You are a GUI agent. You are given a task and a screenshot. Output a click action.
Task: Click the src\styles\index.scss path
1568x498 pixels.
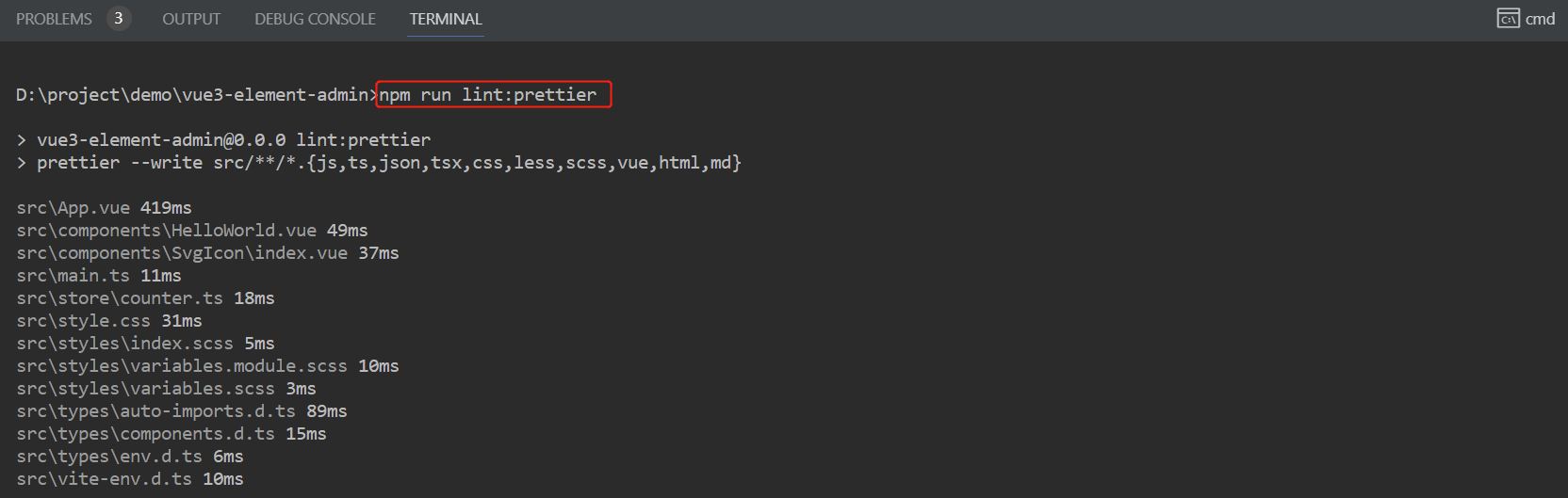(x=124, y=344)
